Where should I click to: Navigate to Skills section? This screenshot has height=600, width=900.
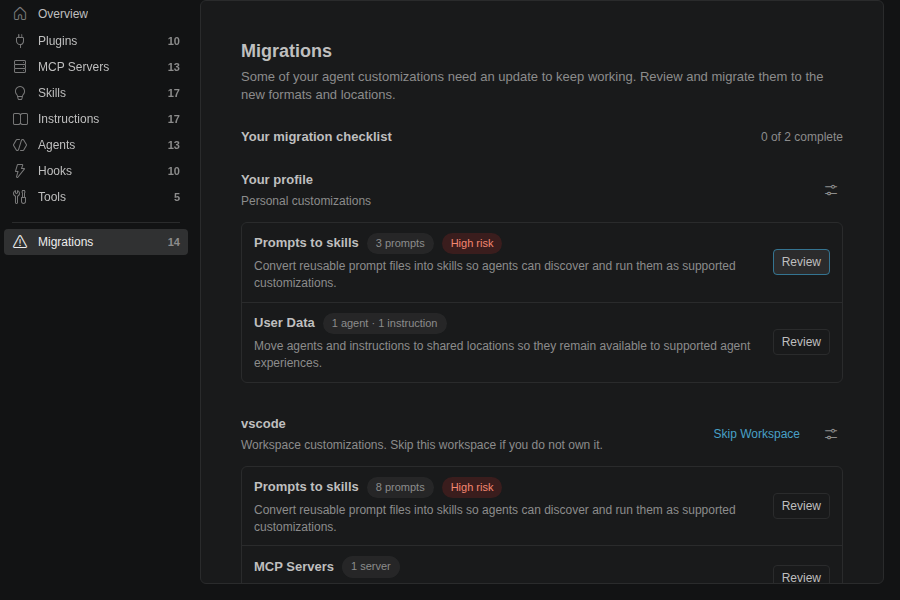(x=96, y=93)
